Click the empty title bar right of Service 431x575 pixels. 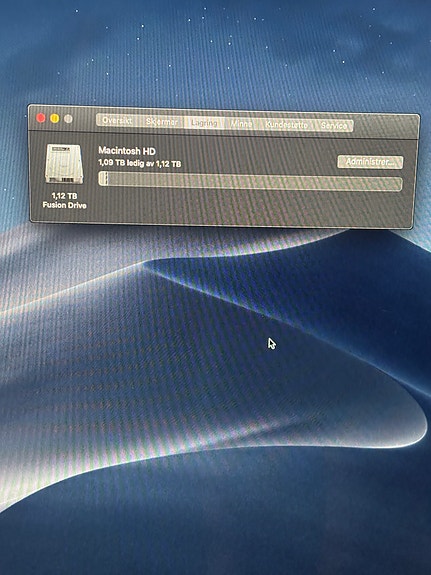[x=385, y=127]
